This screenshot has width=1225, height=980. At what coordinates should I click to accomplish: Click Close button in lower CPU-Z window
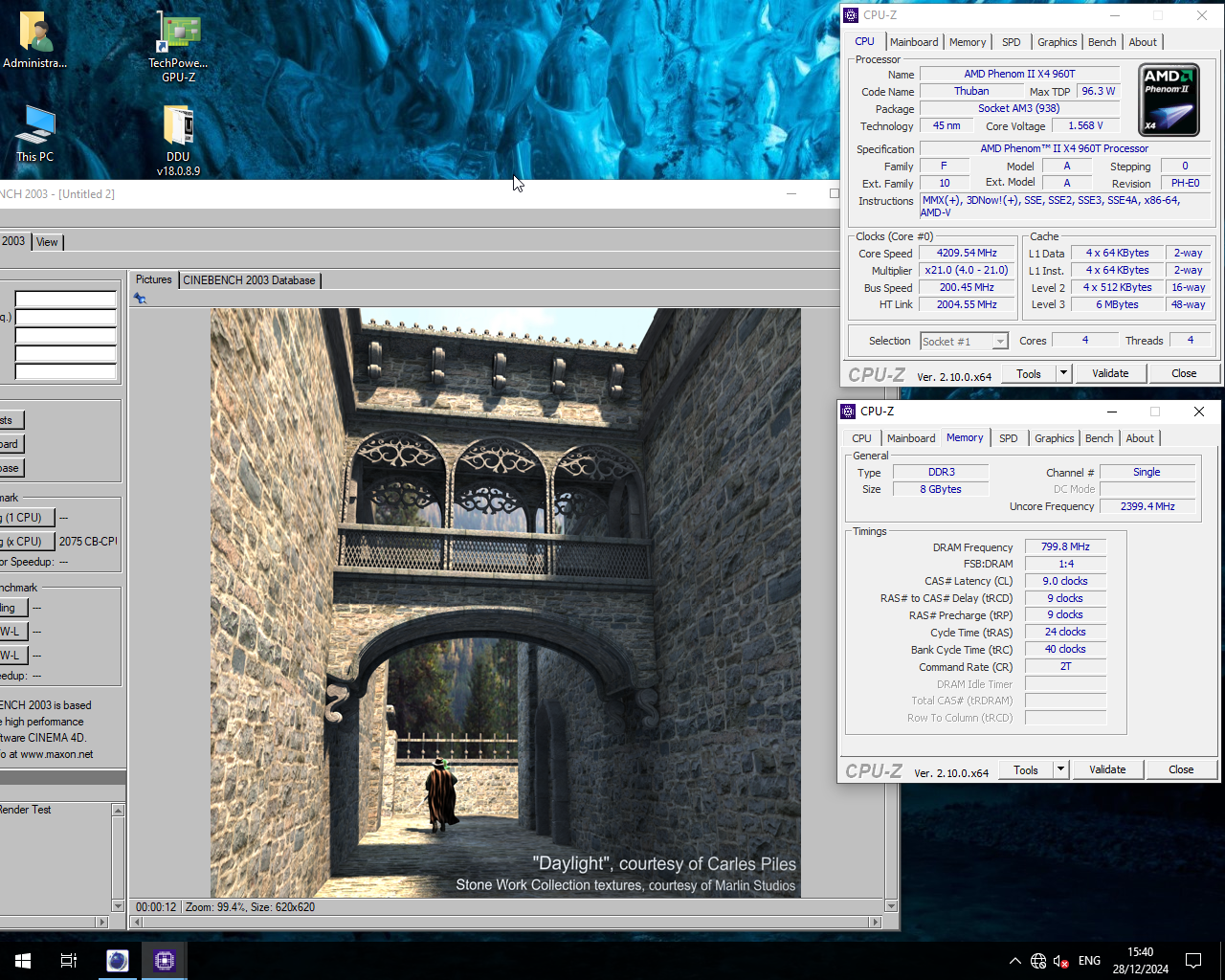click(1181, 769)
